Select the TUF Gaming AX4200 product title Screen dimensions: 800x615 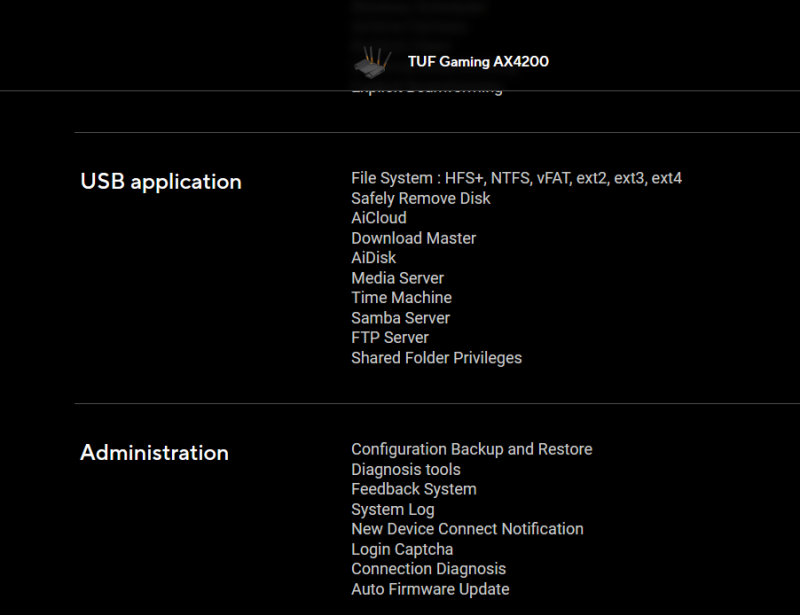click(478, 62)
